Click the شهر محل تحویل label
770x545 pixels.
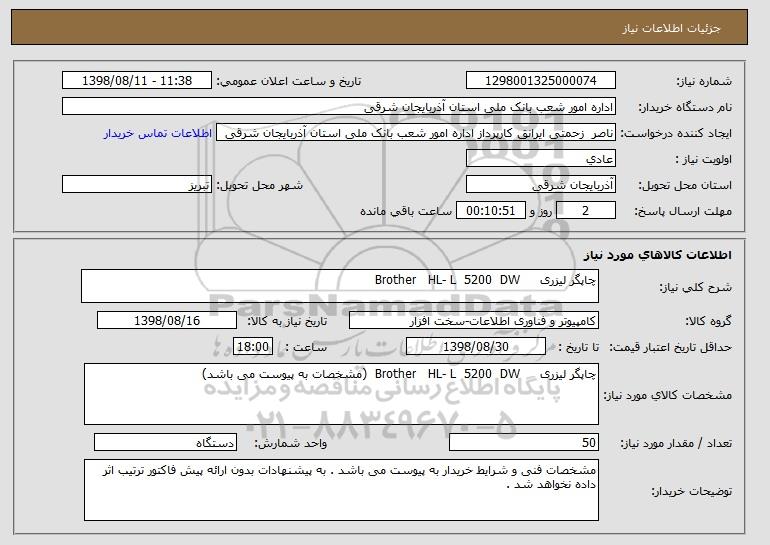[260, 186]
